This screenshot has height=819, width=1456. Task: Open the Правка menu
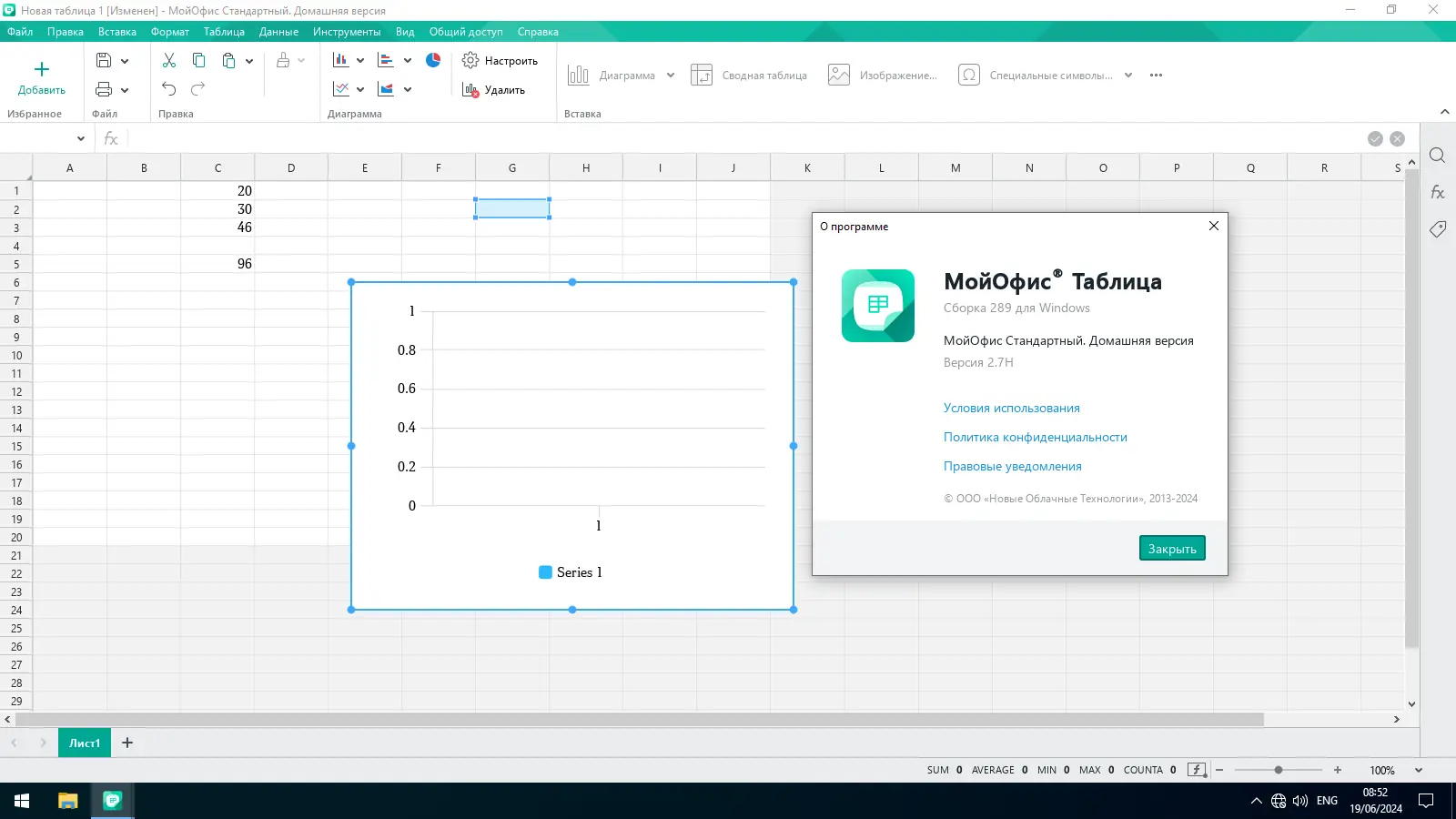[x=66, y=32]
